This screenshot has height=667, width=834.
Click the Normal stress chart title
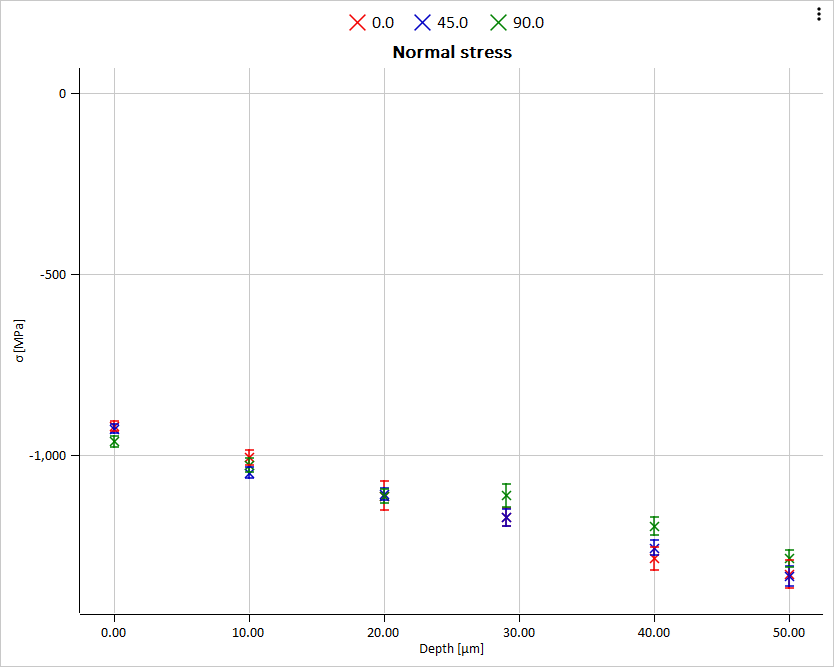coord(452,52)
